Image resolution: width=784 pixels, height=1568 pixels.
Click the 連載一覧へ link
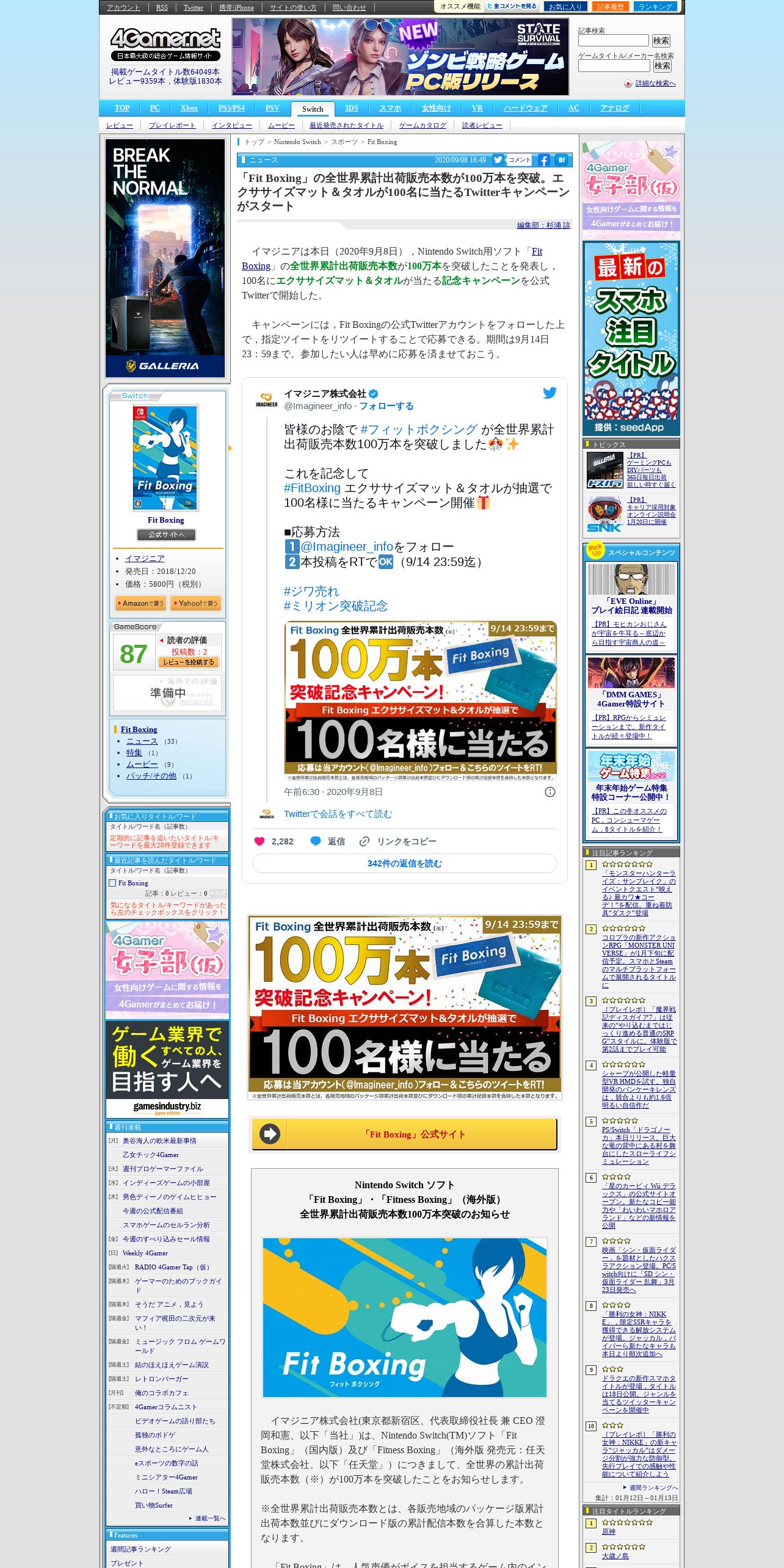tap(210, 1519)
